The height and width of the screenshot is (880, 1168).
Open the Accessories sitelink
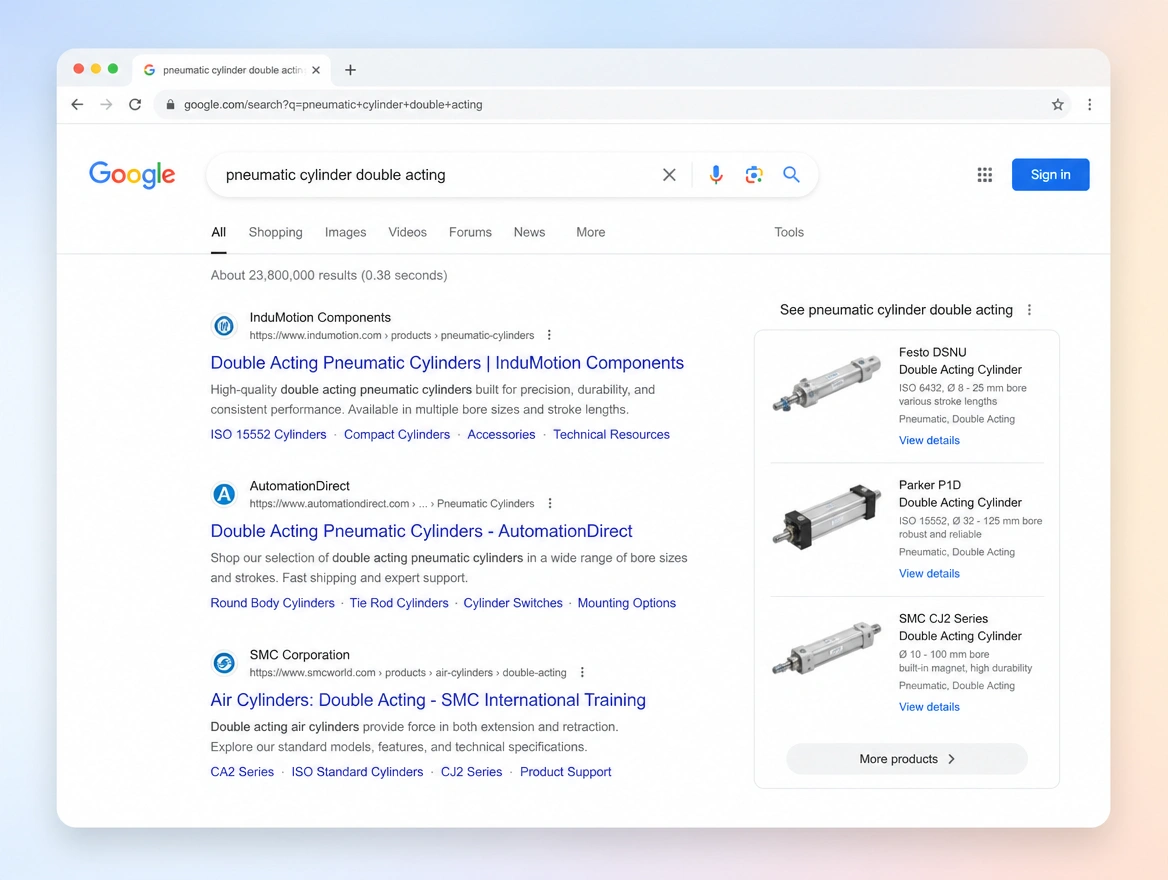pyautogui.click(x=501, y=434)
